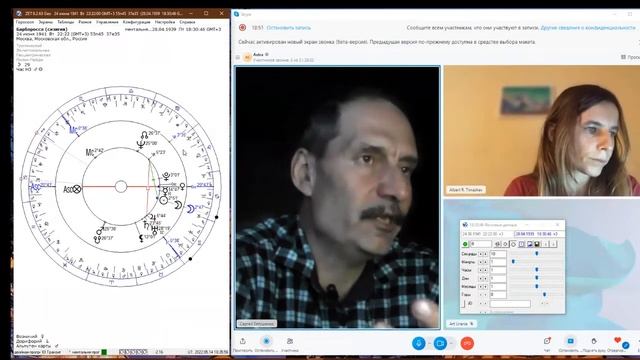Click the Venus glyph right of chart
Screen dimensions: 640x360
tap(182, 187)
